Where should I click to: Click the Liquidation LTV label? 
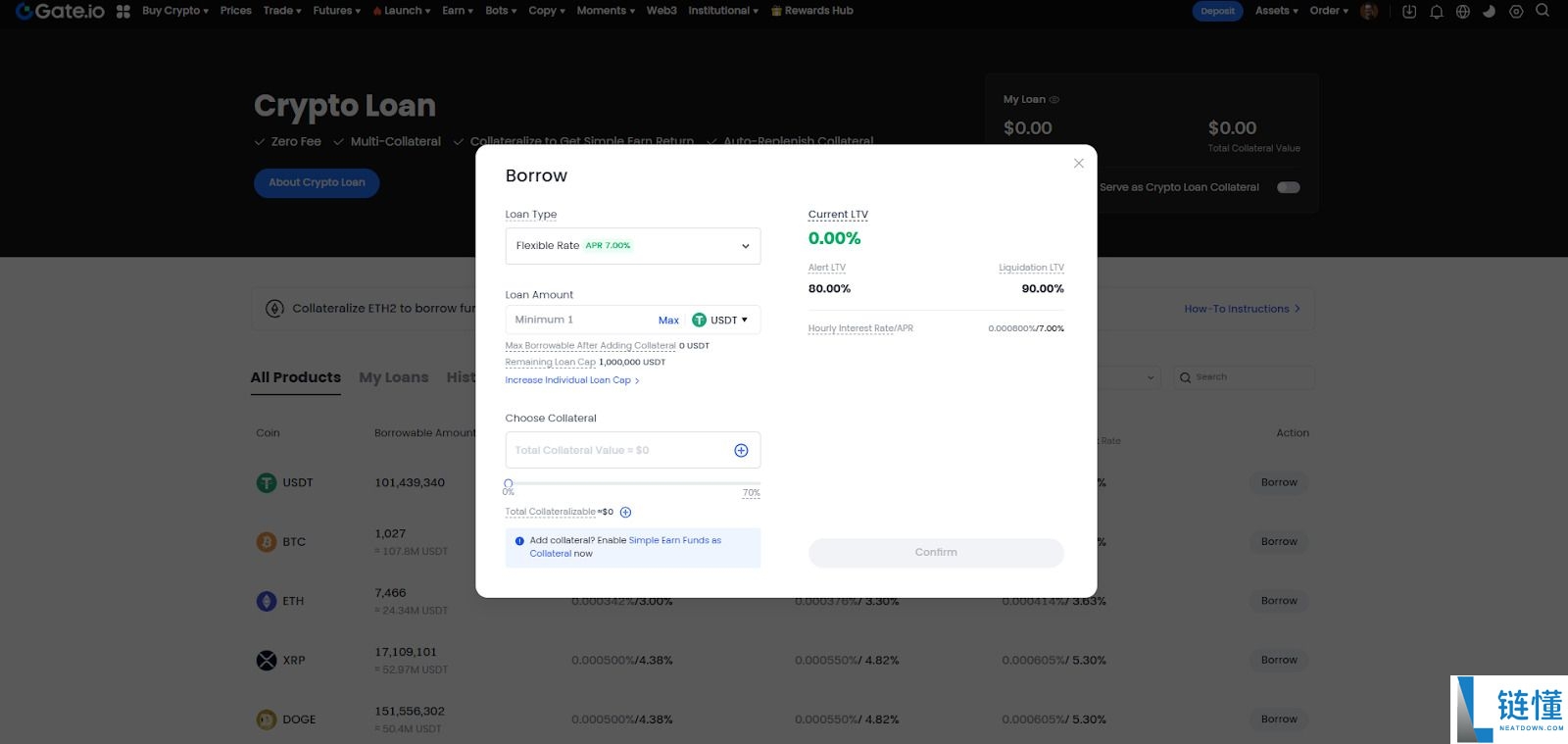click(1031, 268)
